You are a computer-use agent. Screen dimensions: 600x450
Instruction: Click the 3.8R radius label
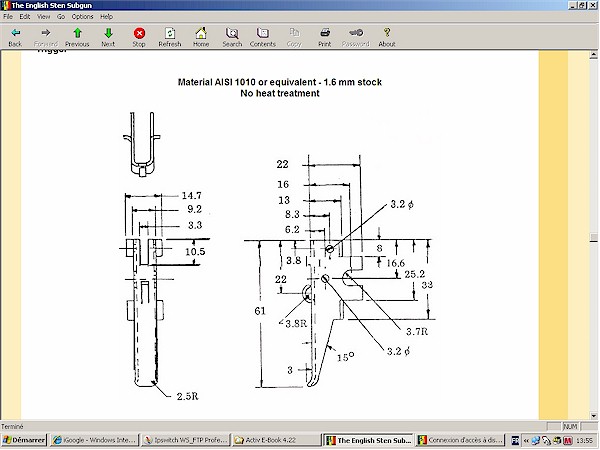(x=296, y=324)
